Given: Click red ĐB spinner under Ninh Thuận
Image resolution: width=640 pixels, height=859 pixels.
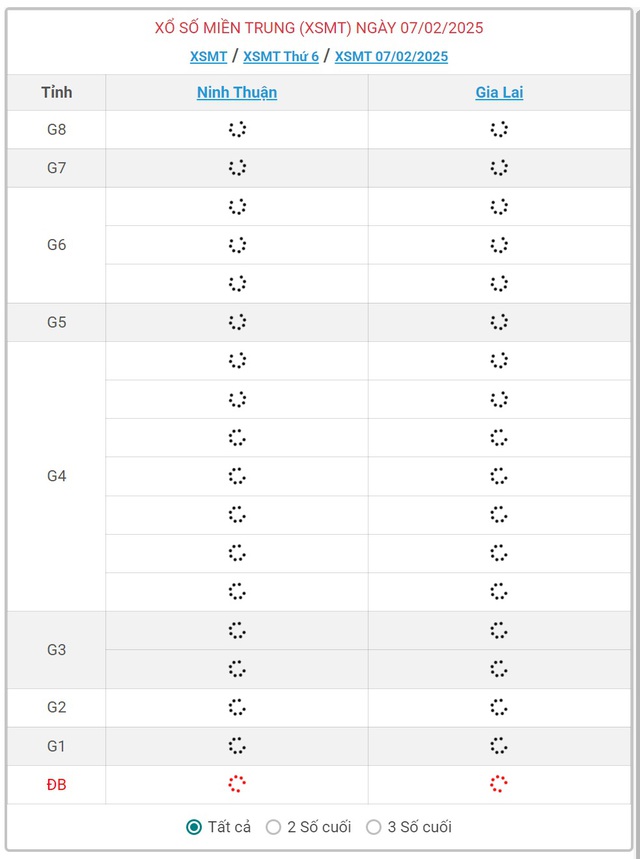Looking at the screenshot, I should coord(237,784).
